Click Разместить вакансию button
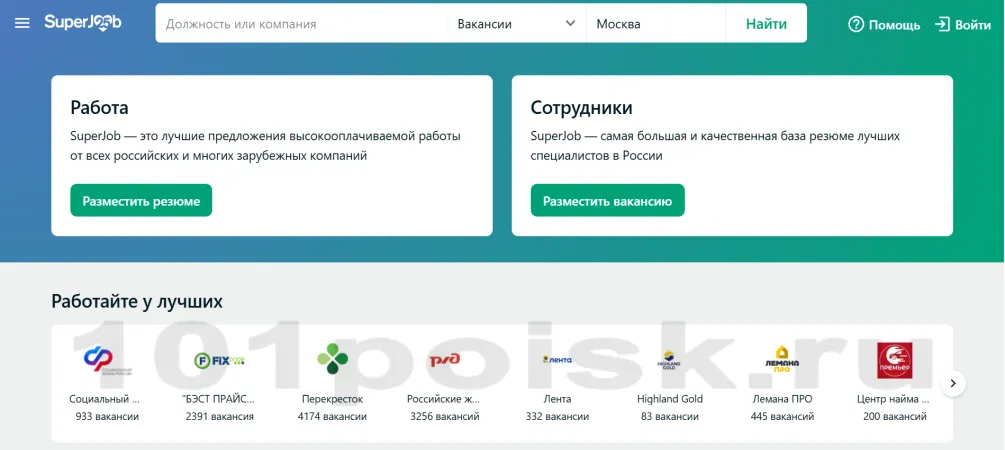 point(608,201)
